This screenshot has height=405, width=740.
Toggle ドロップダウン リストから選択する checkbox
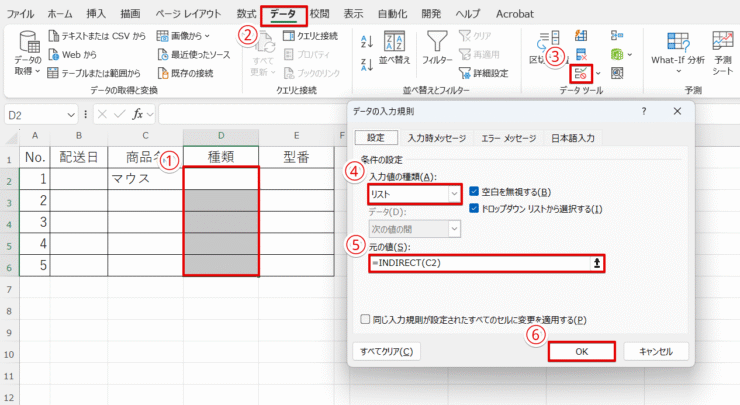[474, 208]
